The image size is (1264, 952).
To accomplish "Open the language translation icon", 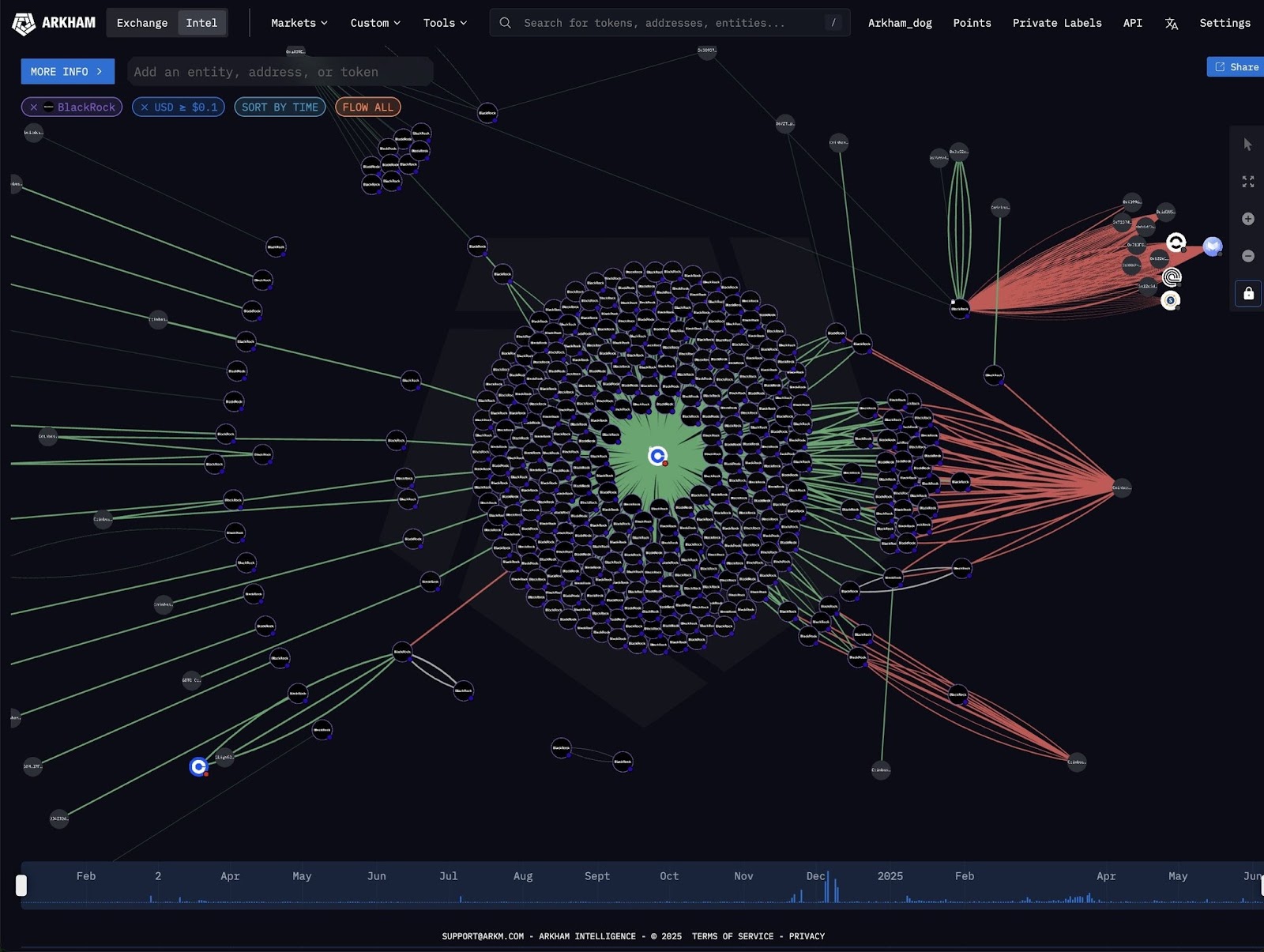I will point(1171,24).
